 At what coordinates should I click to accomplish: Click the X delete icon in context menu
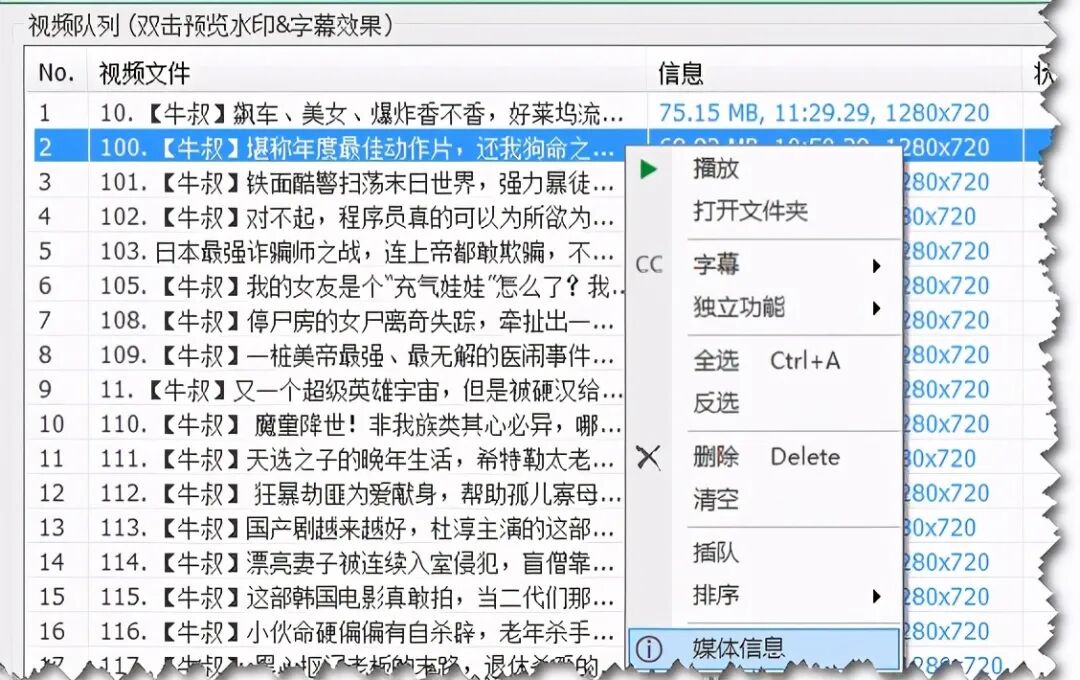648,457
